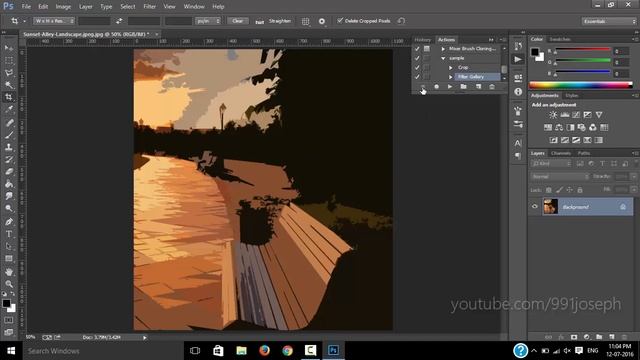Viewport: 640px width, 360px height.
Task: Stop recording in Actions panel
Action: click(x=423, y=87)
